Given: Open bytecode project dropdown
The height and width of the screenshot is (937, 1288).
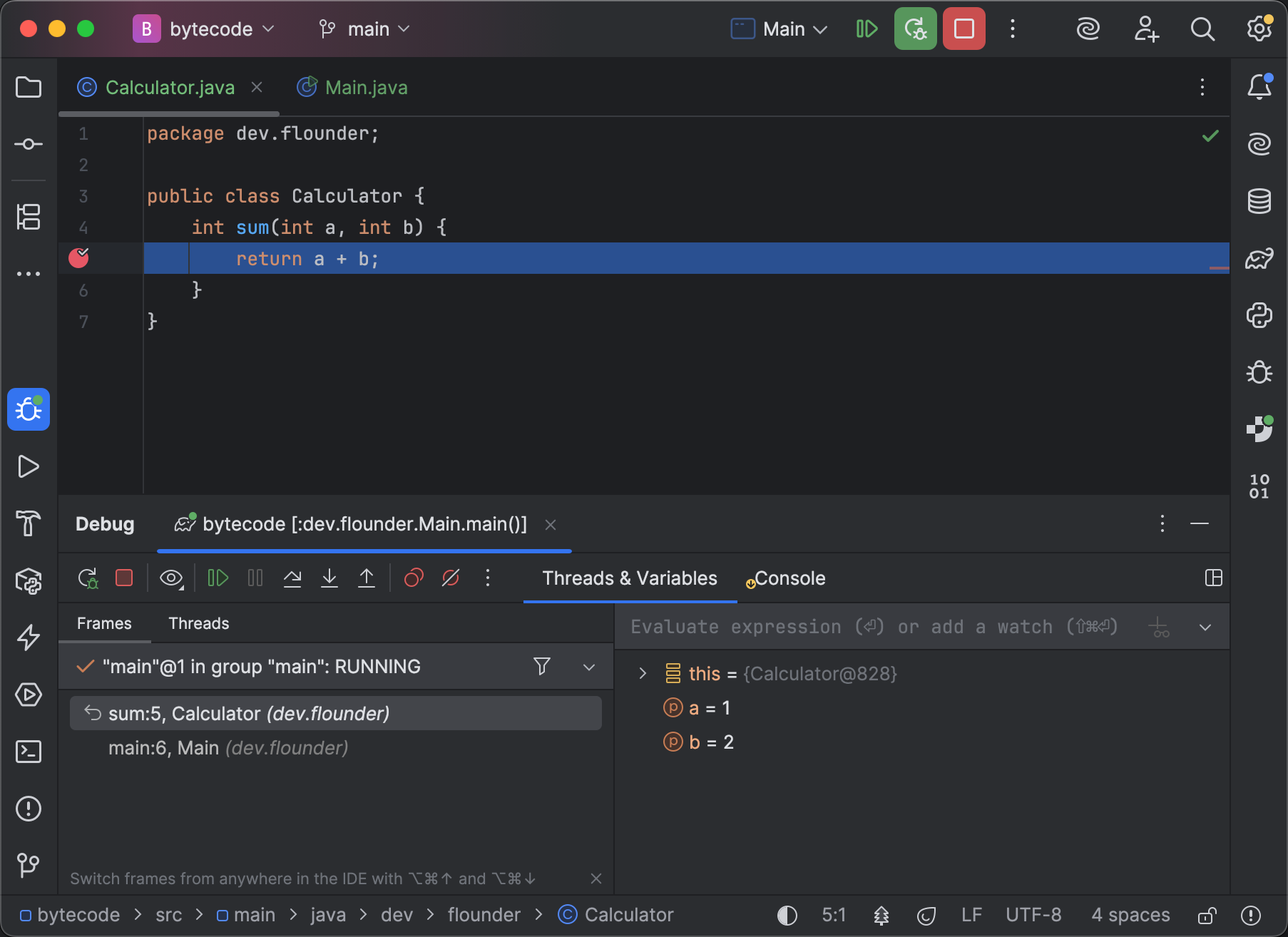Looking at the screenshot, I should pos(204,29).
